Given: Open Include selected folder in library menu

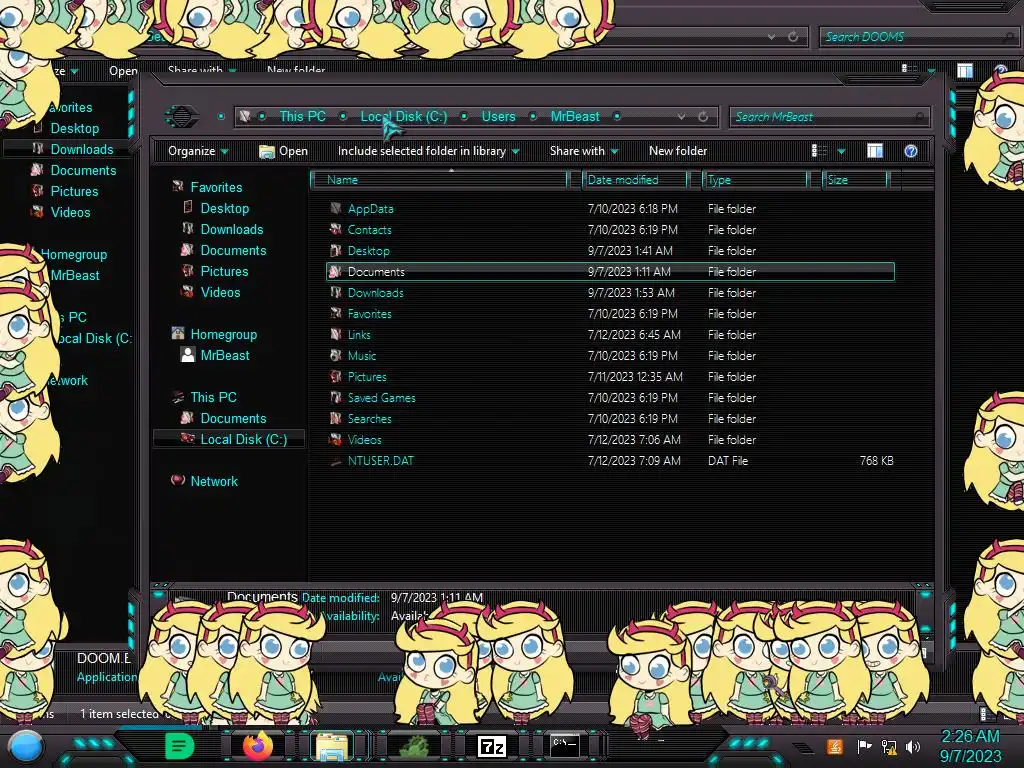Looking at the screenshot, I should pos(428,151).
